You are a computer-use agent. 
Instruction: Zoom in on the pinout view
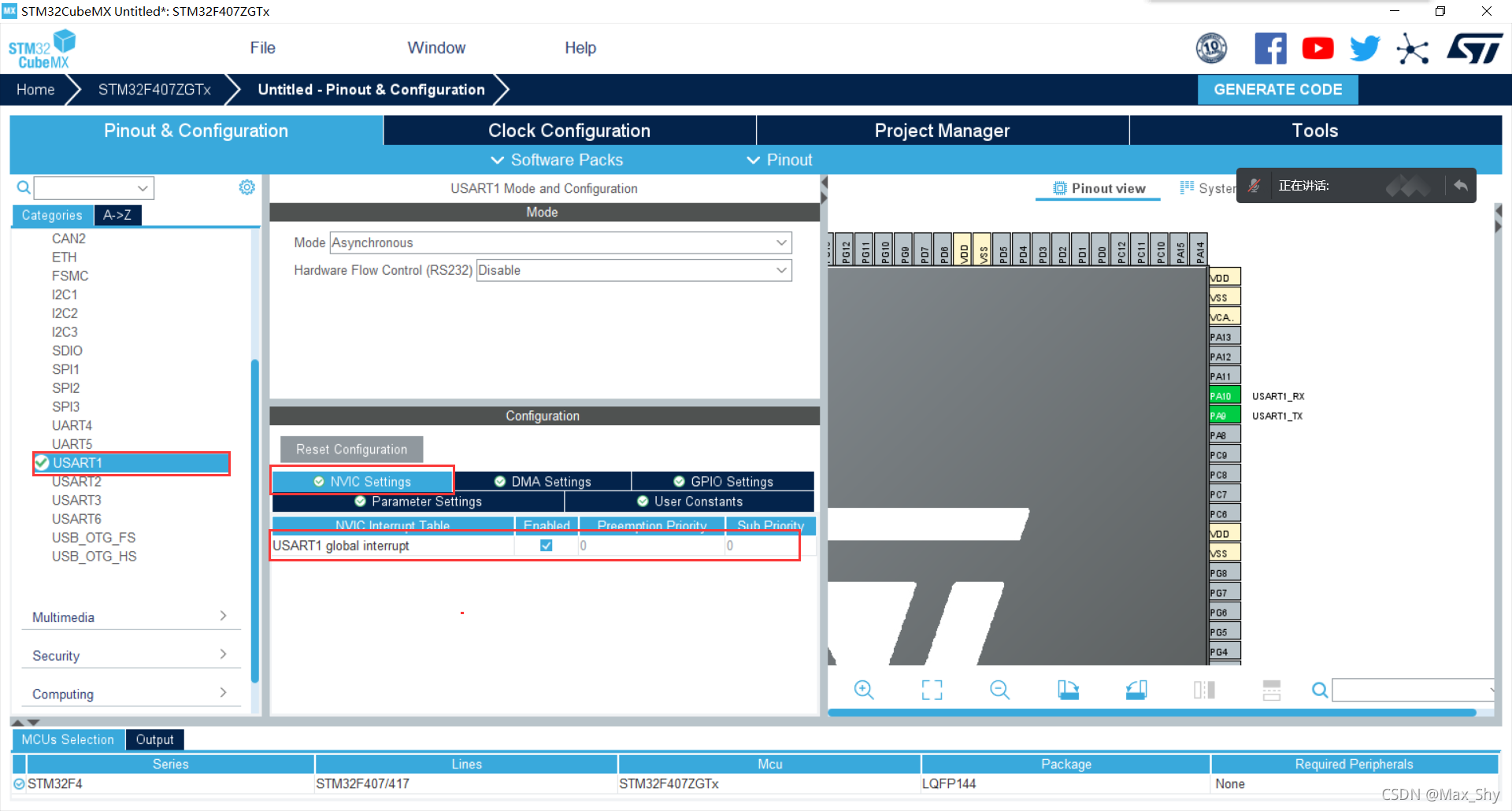(864, 691)
